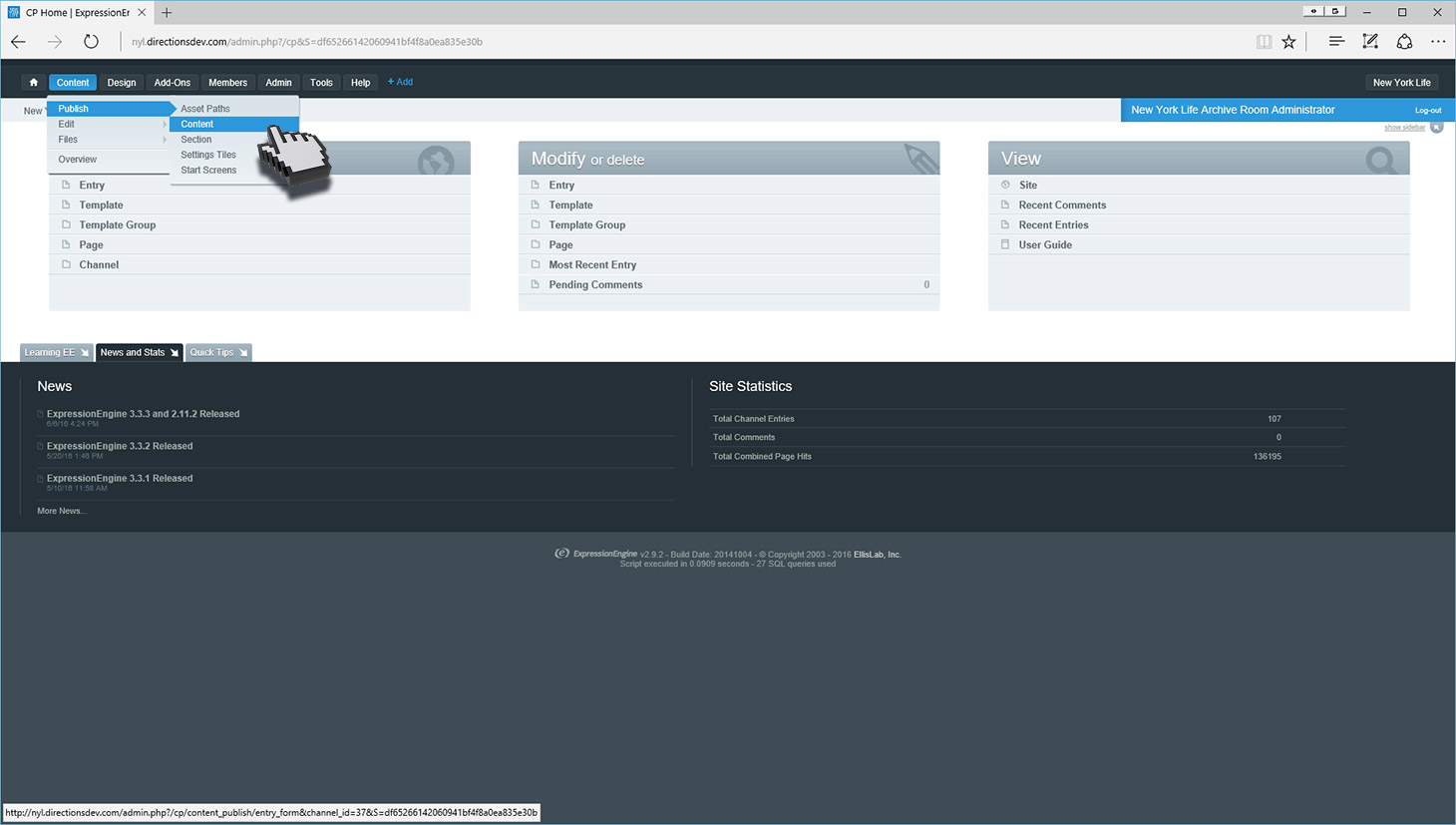Choose Asset Paths in Publish submenu

205,109
